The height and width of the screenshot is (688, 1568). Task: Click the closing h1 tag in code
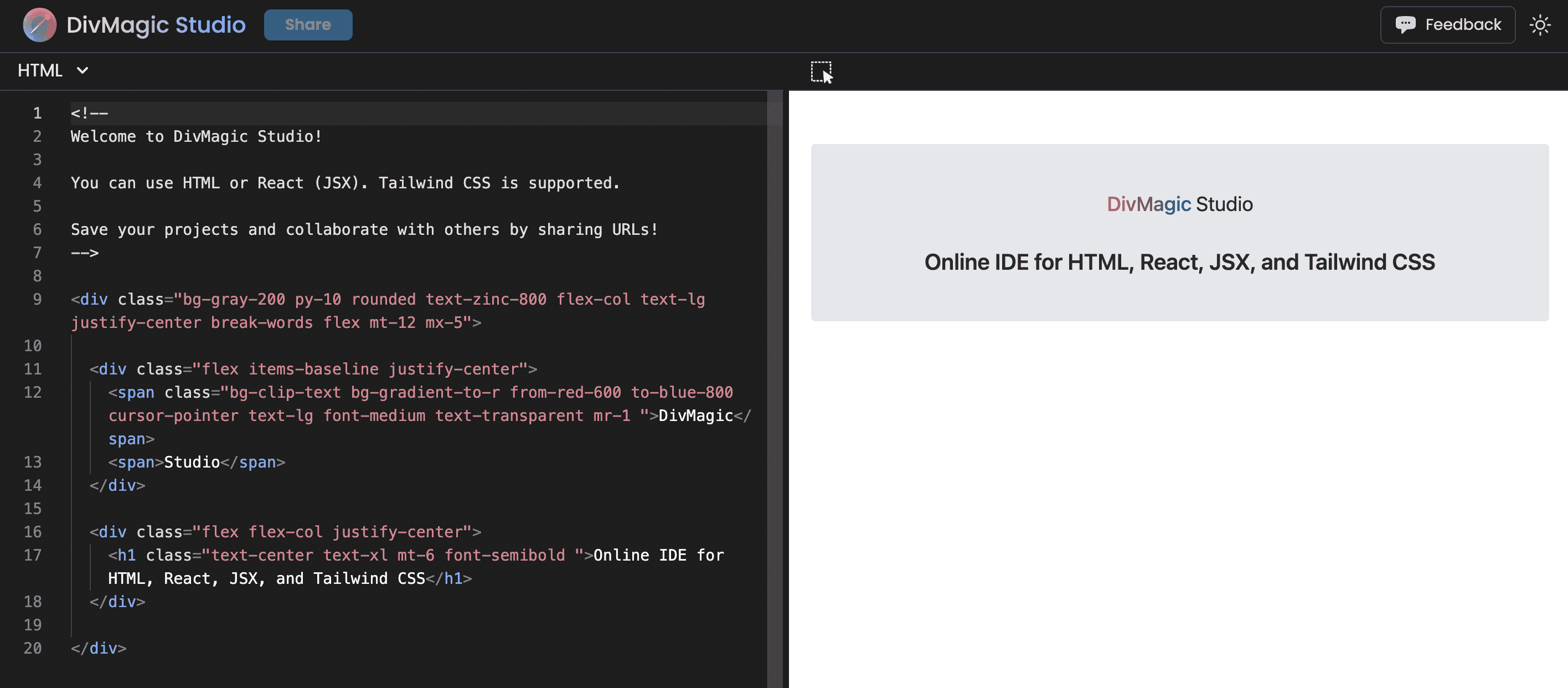(x=448, y=578)
